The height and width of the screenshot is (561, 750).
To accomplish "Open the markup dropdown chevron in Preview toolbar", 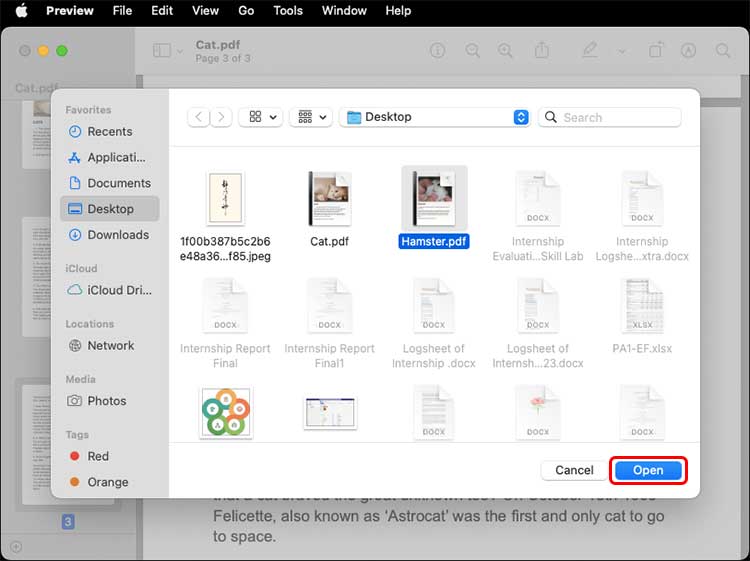I will (x=622, y=51).
